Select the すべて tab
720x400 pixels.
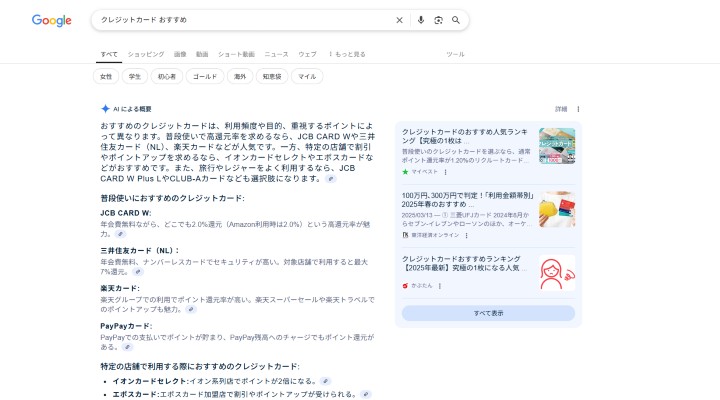click(x=109, y=54)
